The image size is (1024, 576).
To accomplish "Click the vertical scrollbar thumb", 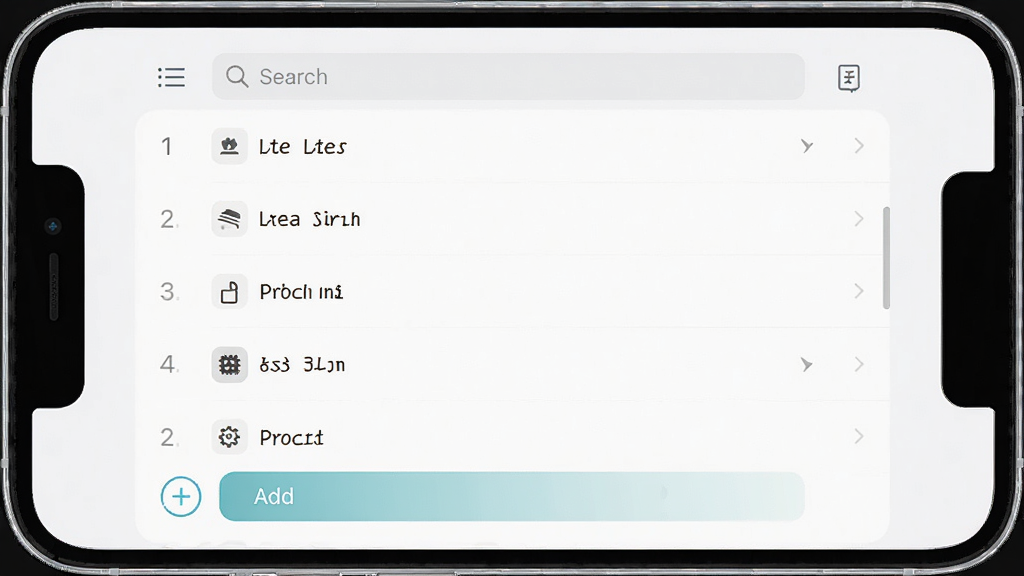I will [886, 258].
